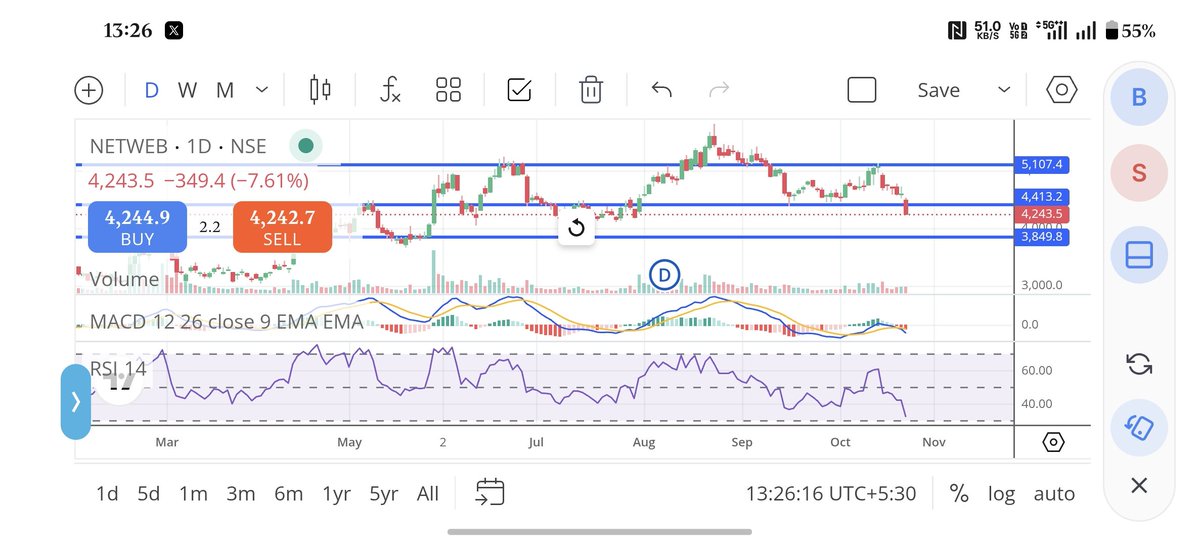This screenshot has width=1200, height=546.
Task: Click the RSI 14 indicator label
Action: point(118,368)
